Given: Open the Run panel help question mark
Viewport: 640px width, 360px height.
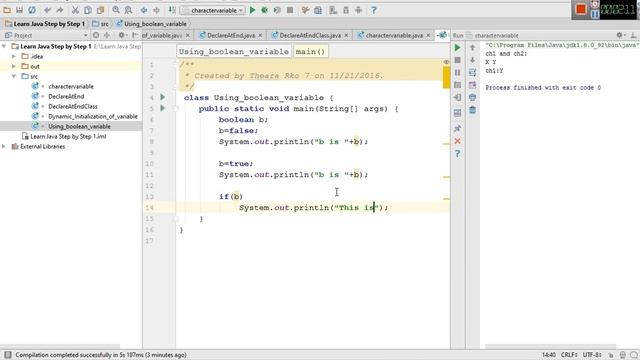Looking at the screenshot, I should pos(458,153).
